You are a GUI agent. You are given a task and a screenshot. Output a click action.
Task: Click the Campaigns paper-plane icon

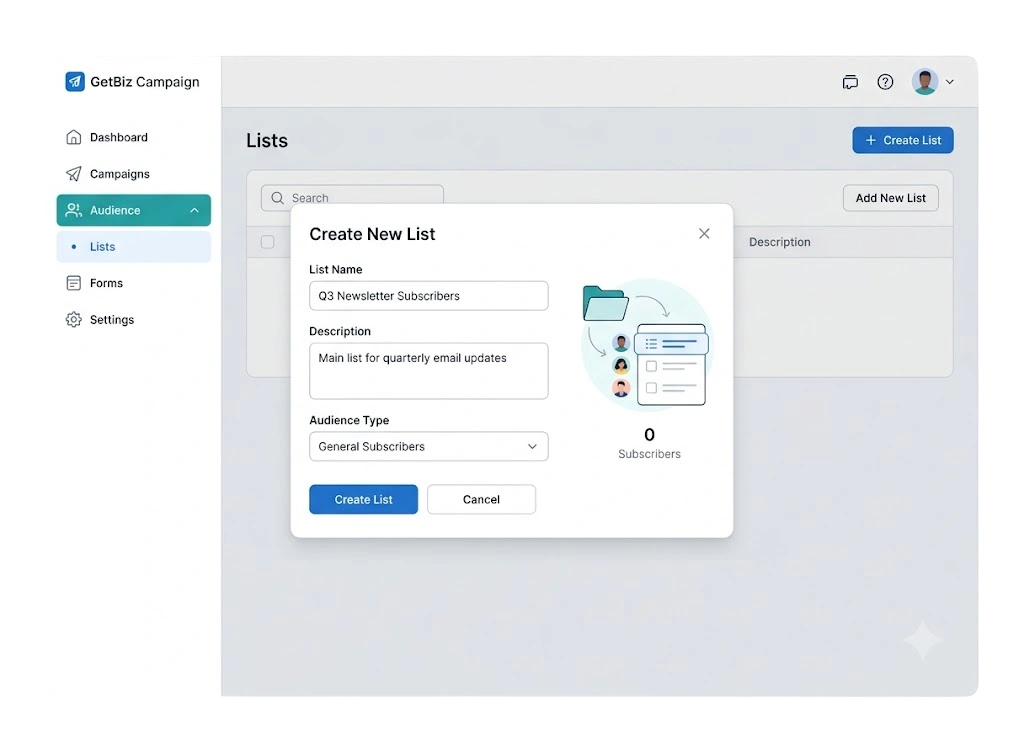click(x=74, y=174)
